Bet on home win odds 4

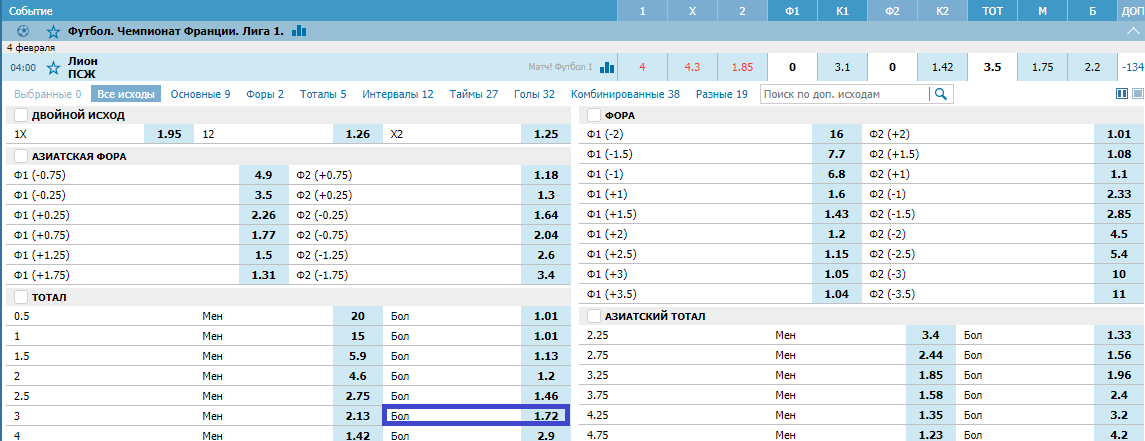point(643,67)
